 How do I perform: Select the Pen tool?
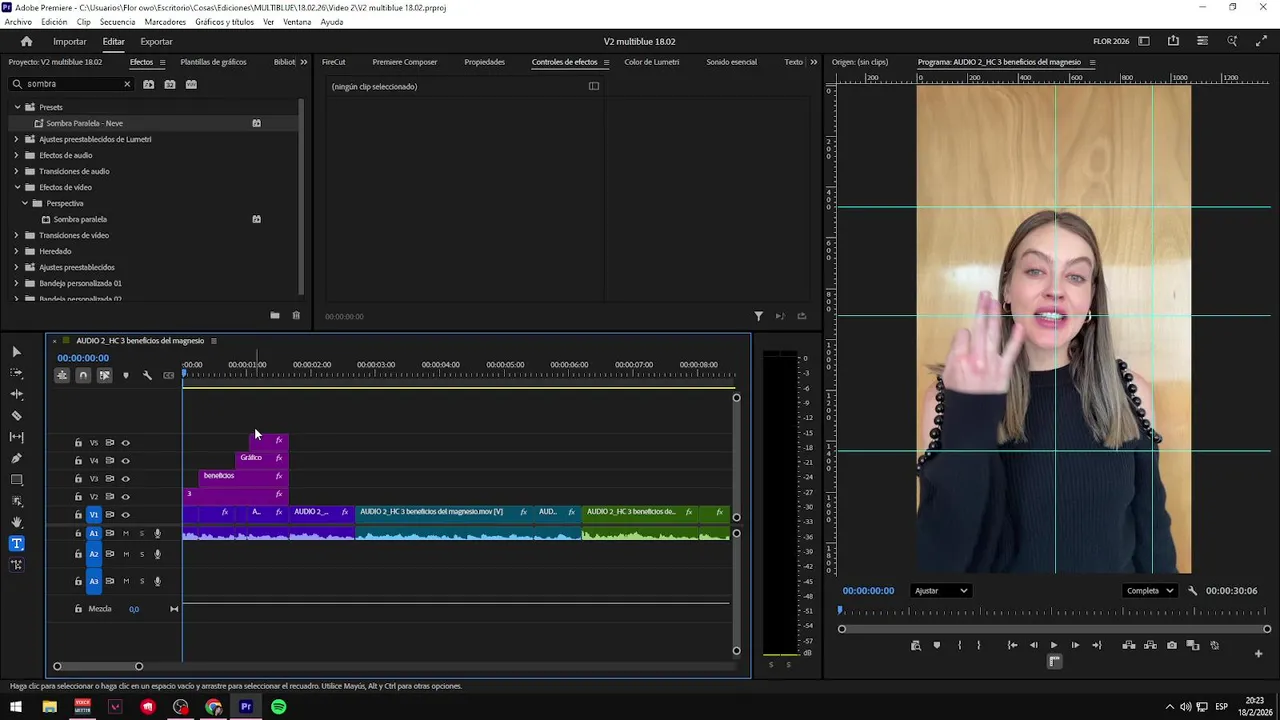coord(16,458)
